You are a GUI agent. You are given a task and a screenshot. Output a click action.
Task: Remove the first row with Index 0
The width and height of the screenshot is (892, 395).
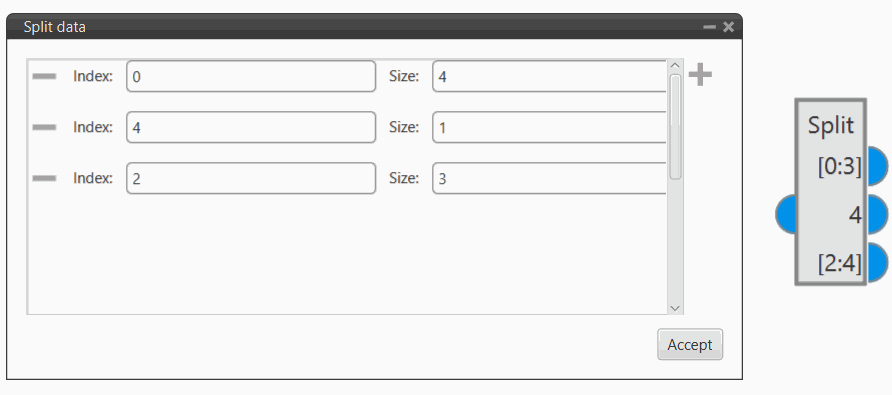tap(44, 76)
